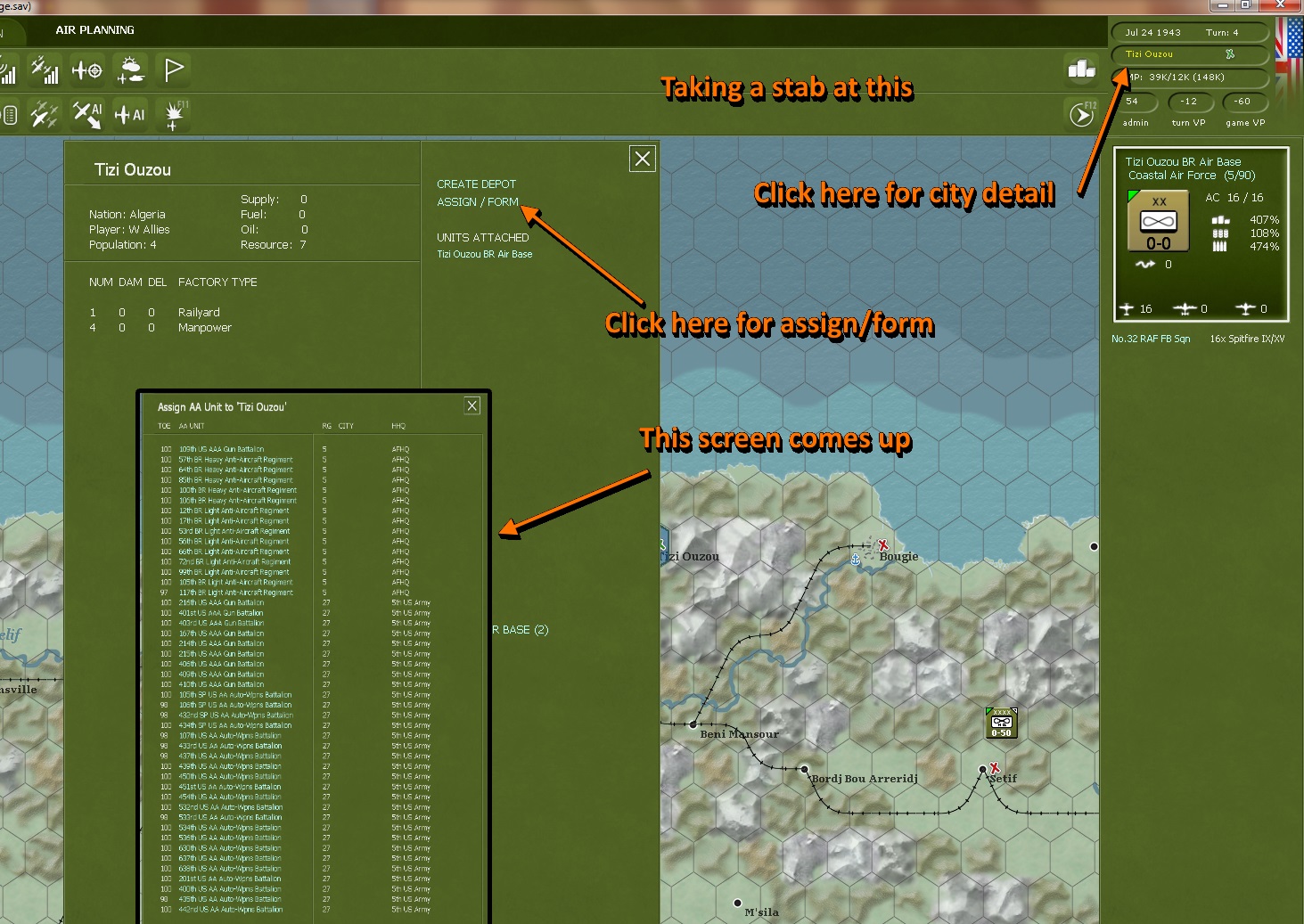This screenshot has width=1304, height=924.
Task: Click the ASSIGN / FORM link
Action: pos(477,202)
